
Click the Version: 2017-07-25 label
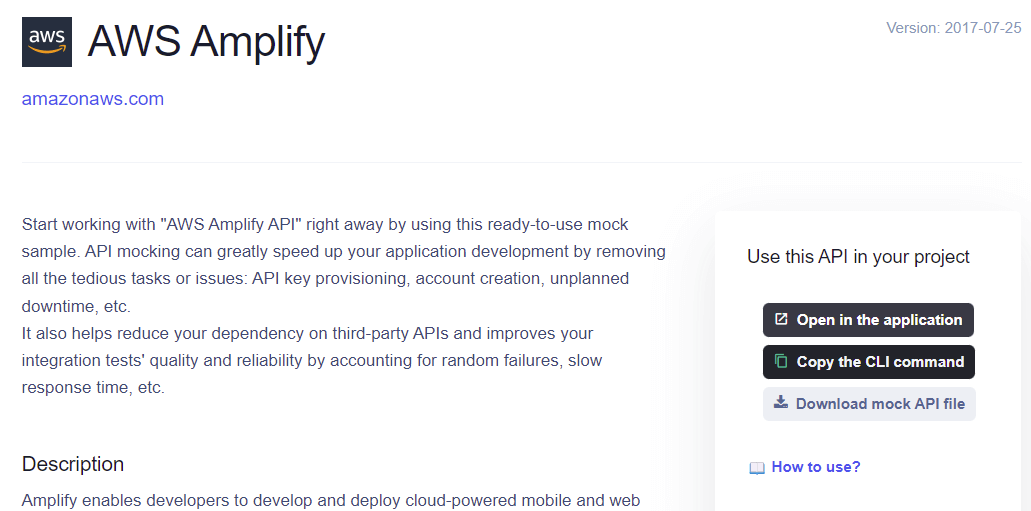pyautogui.click(x=953, y=28)
